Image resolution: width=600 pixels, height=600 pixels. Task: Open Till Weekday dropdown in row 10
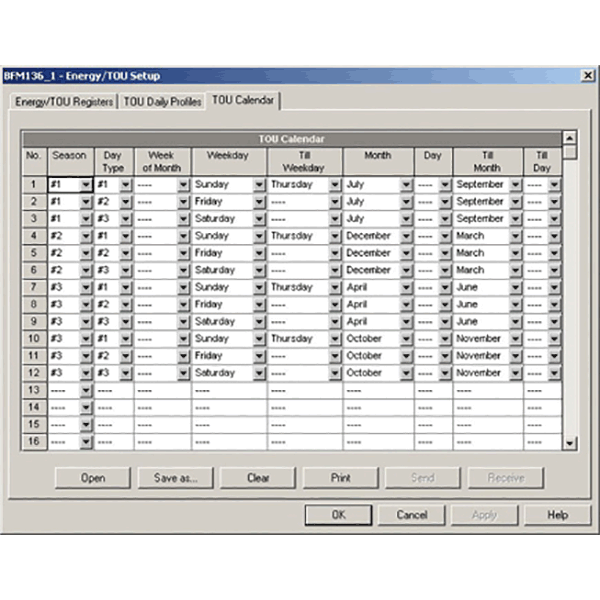click(334, 339)
